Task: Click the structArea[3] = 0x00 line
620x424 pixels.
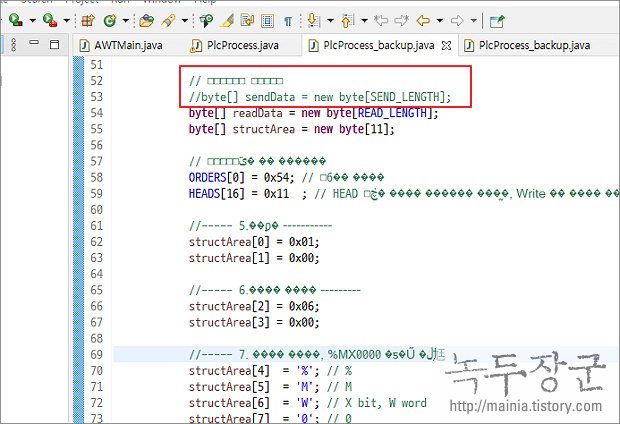Action: 254,322
